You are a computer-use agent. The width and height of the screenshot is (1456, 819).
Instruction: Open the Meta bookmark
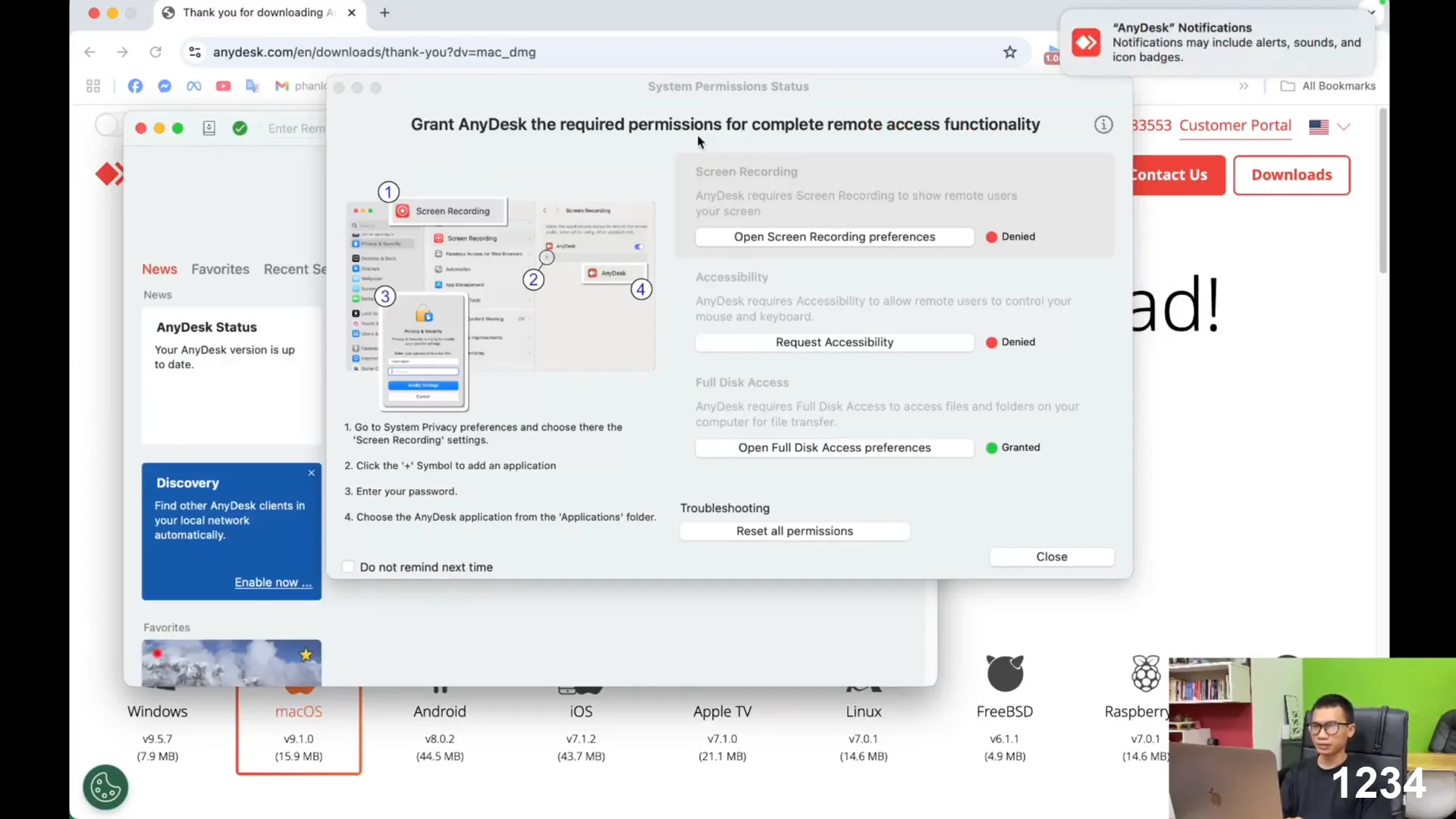click(194, 86)
